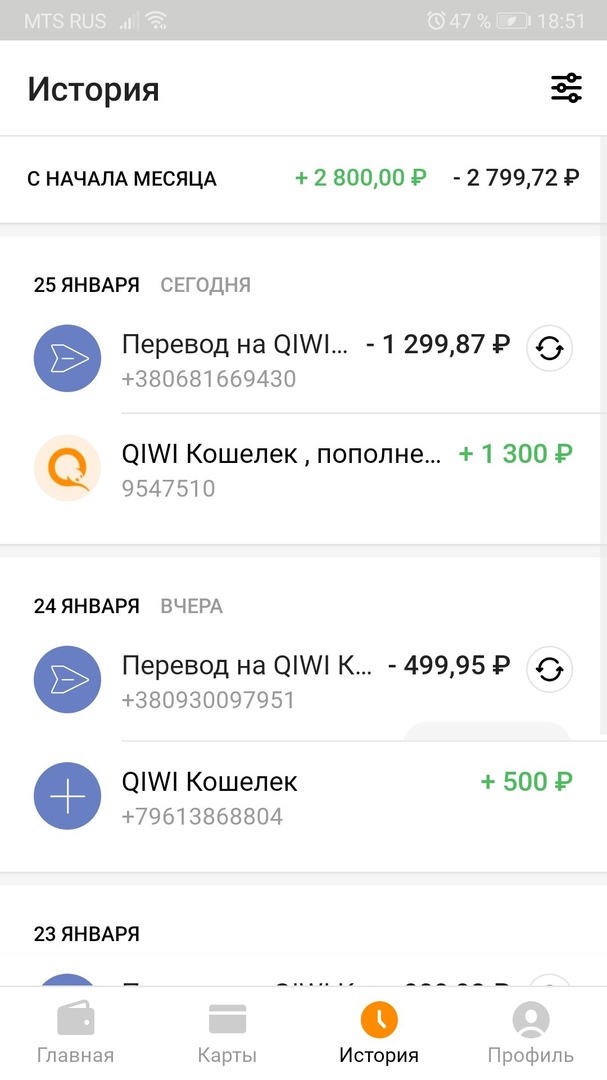
Task: Select the История clock tab
Action: click(x=379, y=1034)
